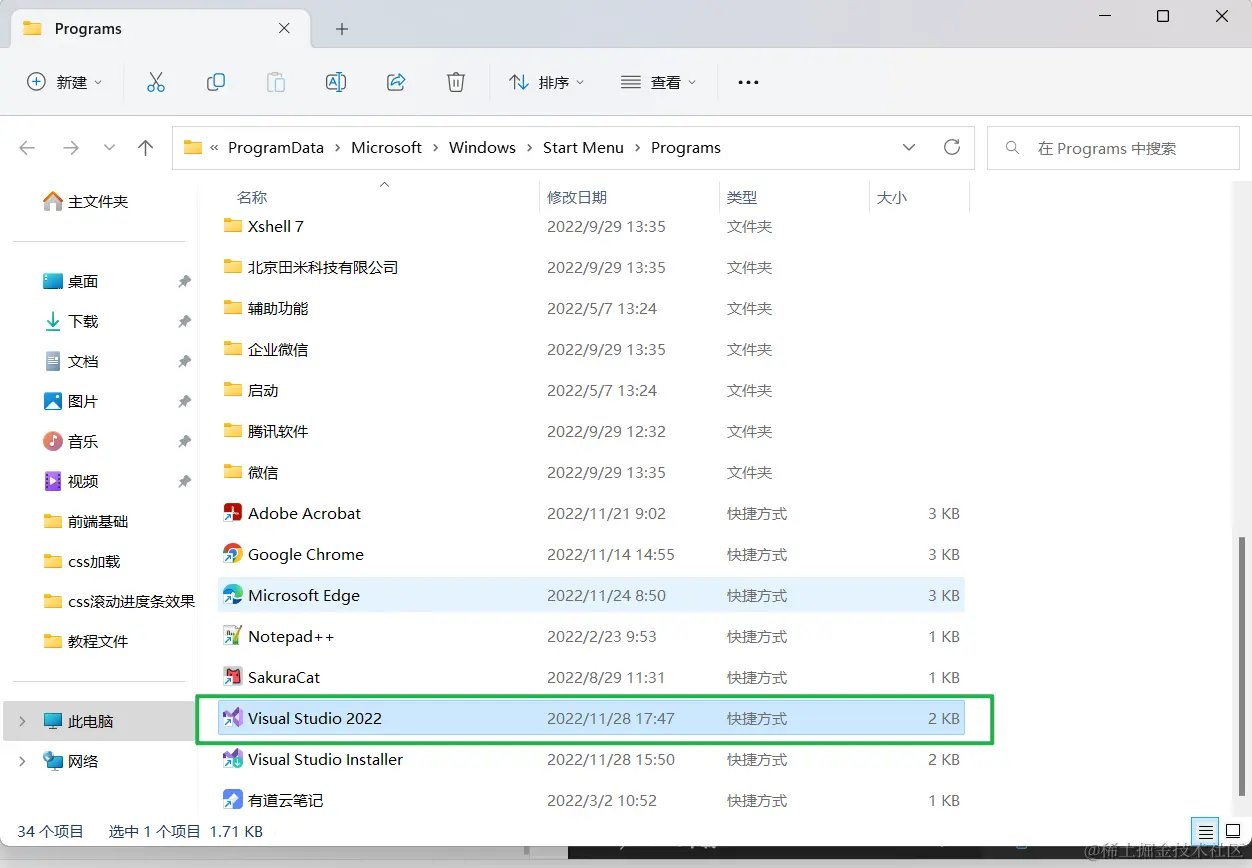Open the 排序 sort dropdown
This screenshot has width=1252, height=868.
pos(546,82)
